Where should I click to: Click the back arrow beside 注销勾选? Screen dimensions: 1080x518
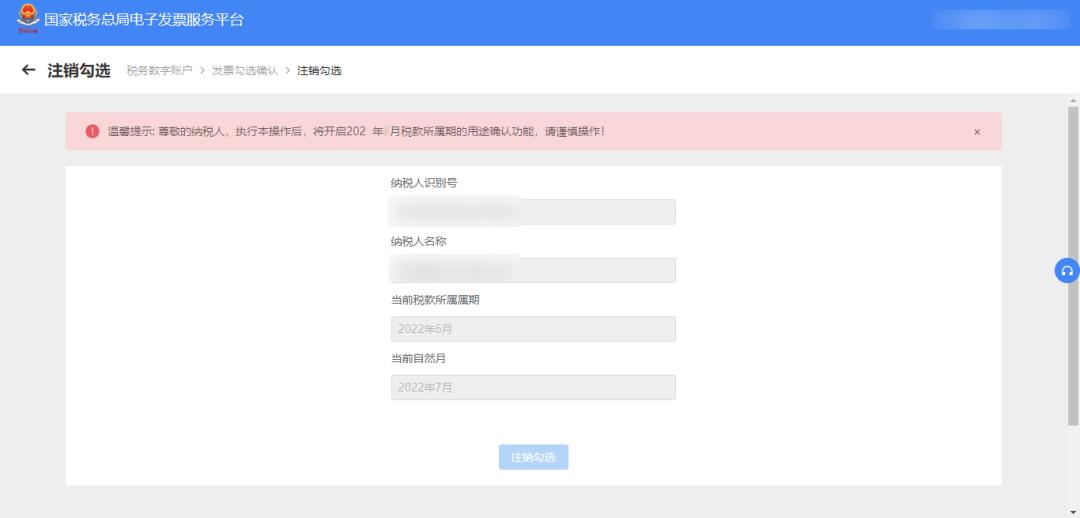[x=28, y=70]
